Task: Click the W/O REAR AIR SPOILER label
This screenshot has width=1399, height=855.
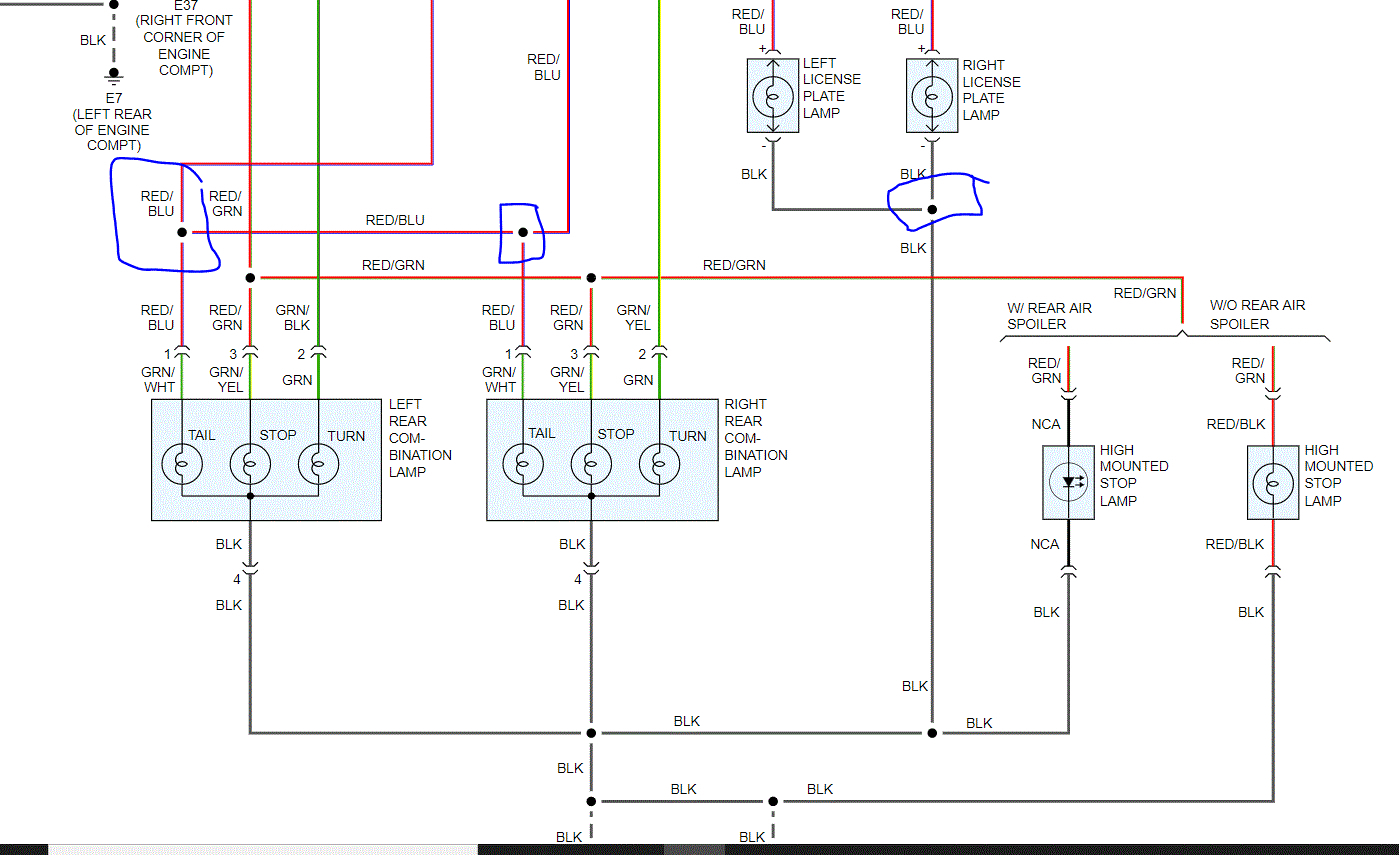Action: click(1257, 315)
